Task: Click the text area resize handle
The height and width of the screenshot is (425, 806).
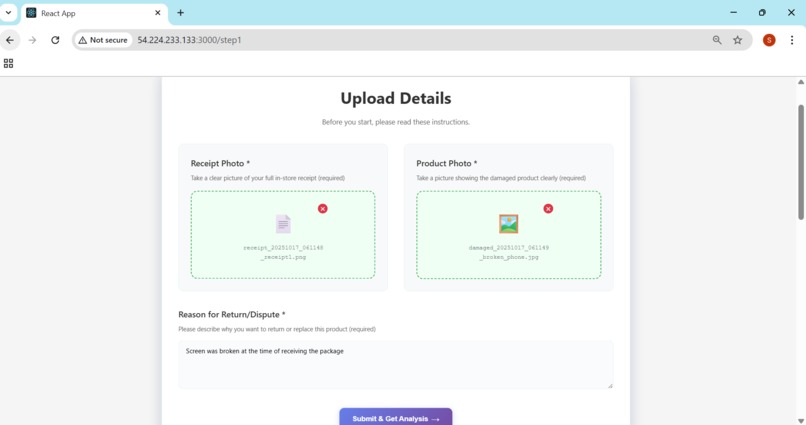Action: (610, 385)
